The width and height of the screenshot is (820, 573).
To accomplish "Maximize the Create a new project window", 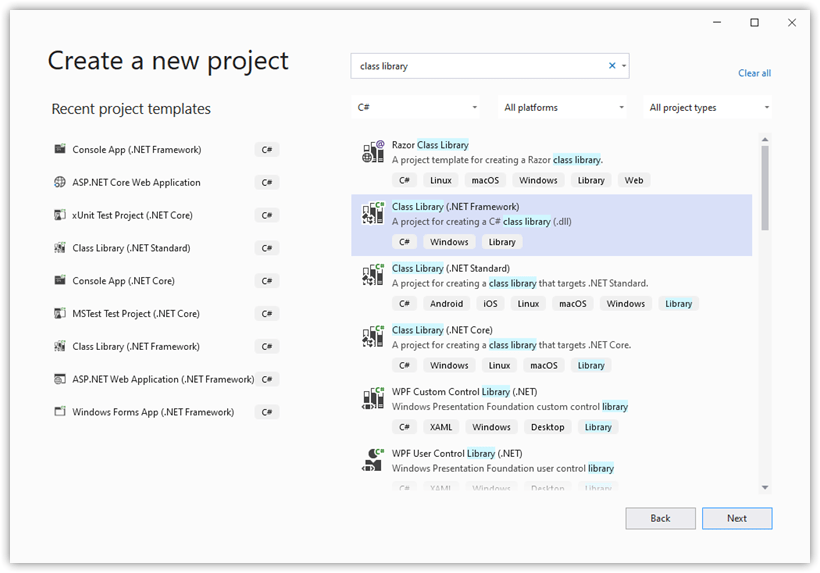I will pos(754,22).
